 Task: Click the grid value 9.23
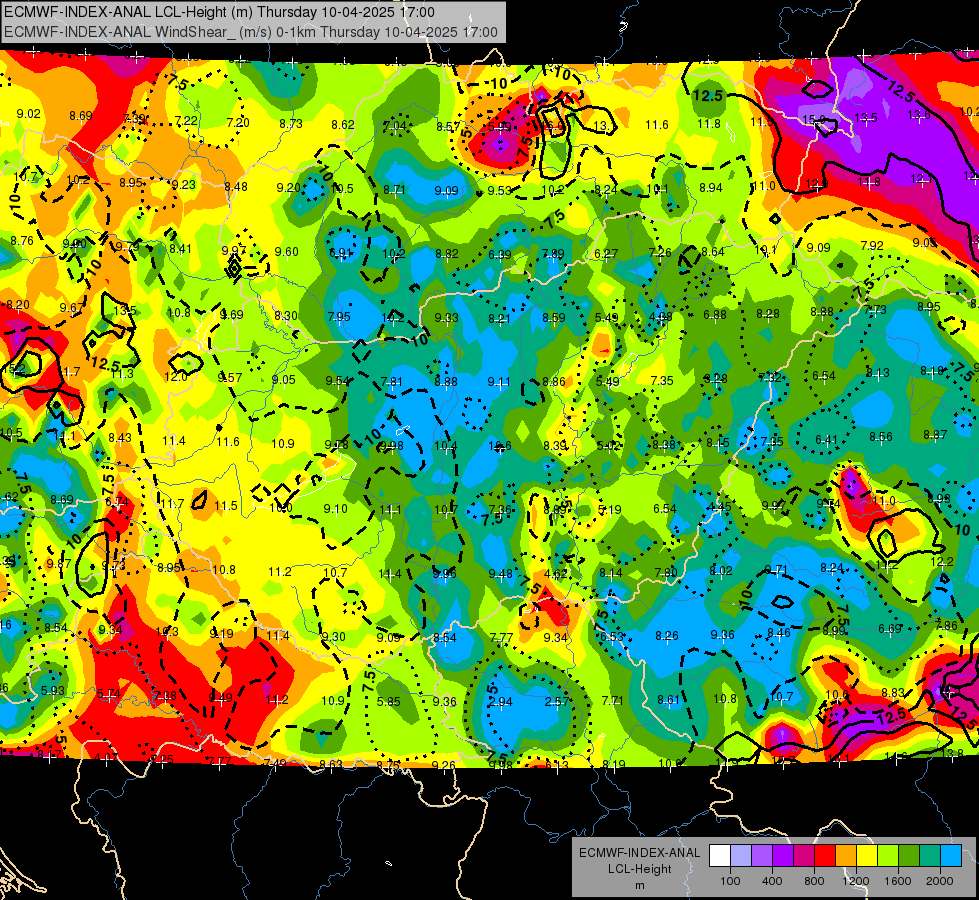(184, 184)
